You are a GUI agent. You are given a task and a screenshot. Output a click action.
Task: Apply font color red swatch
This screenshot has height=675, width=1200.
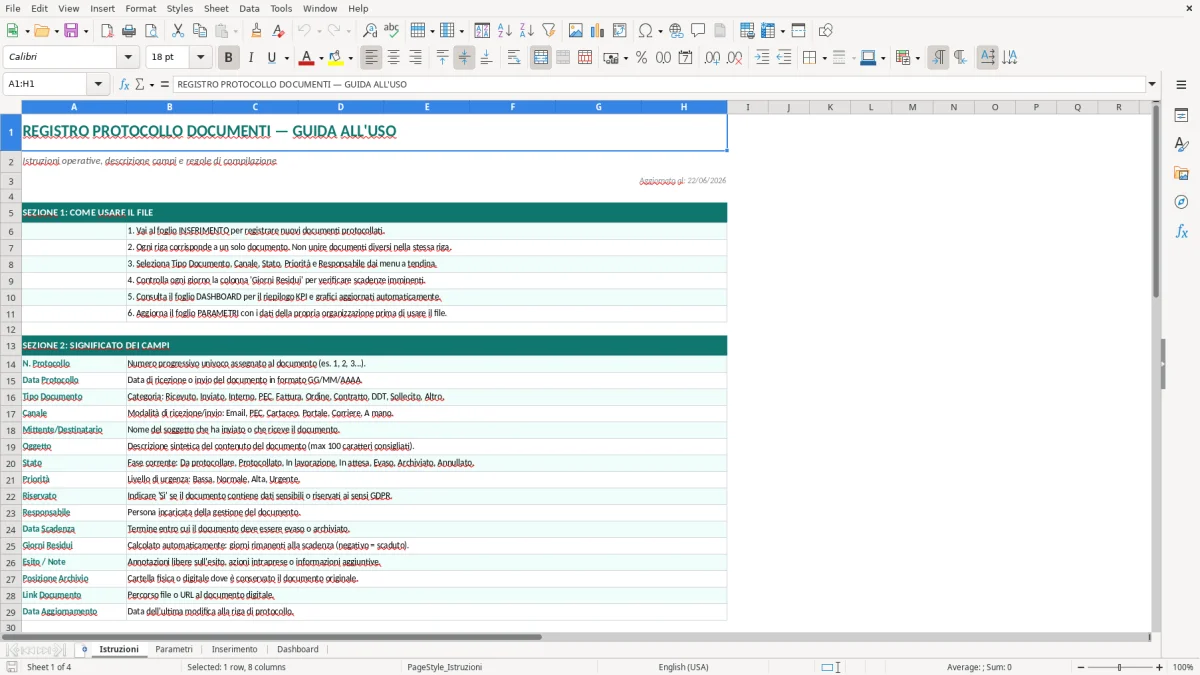tap(307, 58)
